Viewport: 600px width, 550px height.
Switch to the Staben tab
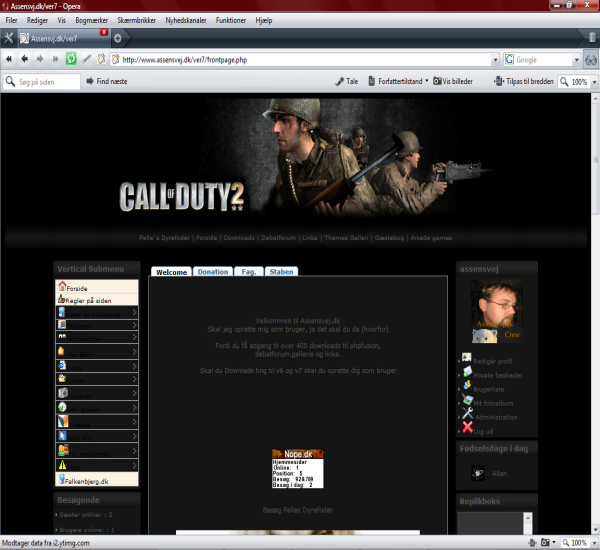pos(281,271)
